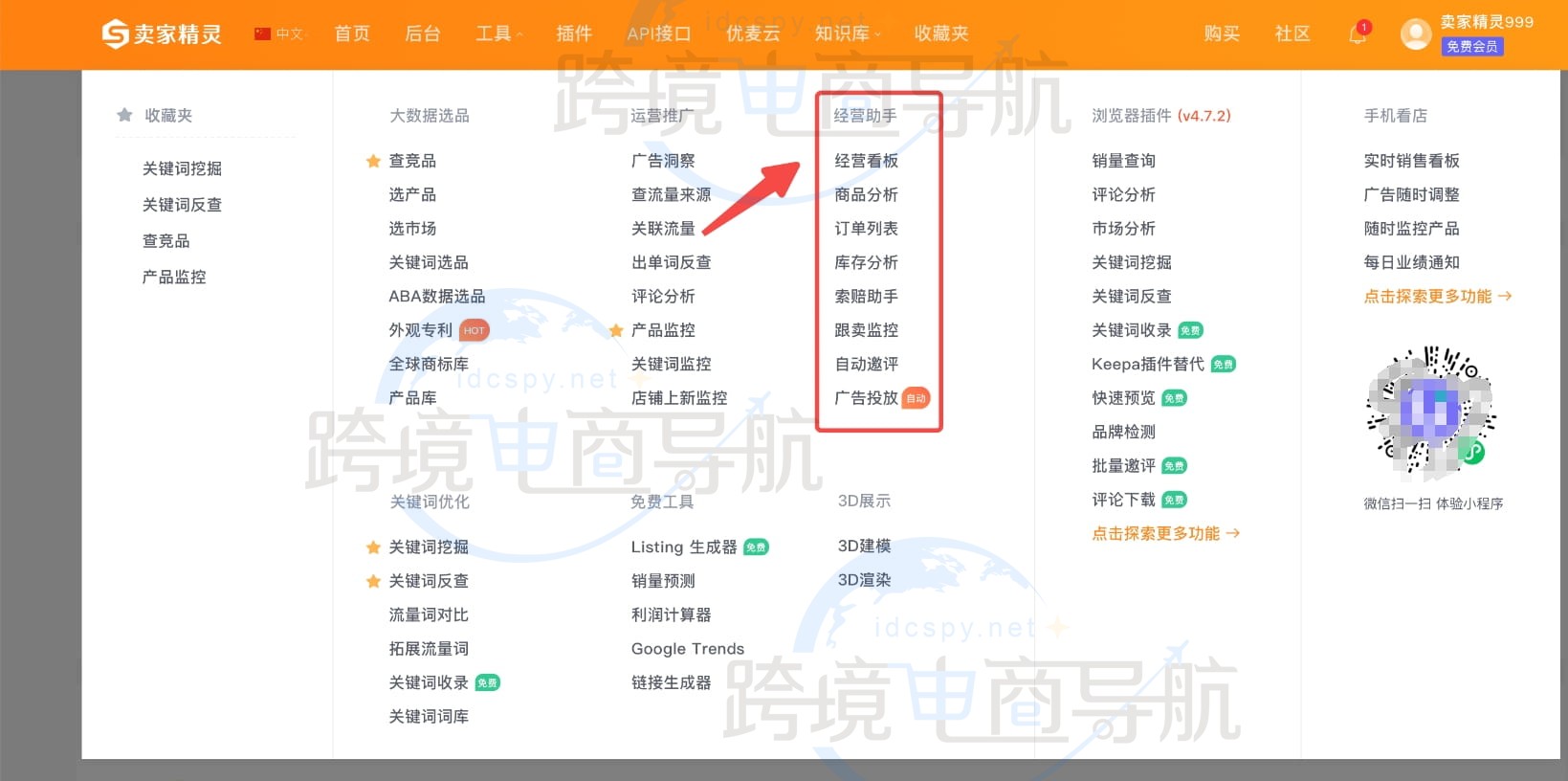Open 跟卖监控 tool
This screenshot has height=781, width=1568.
click(867, 330)
